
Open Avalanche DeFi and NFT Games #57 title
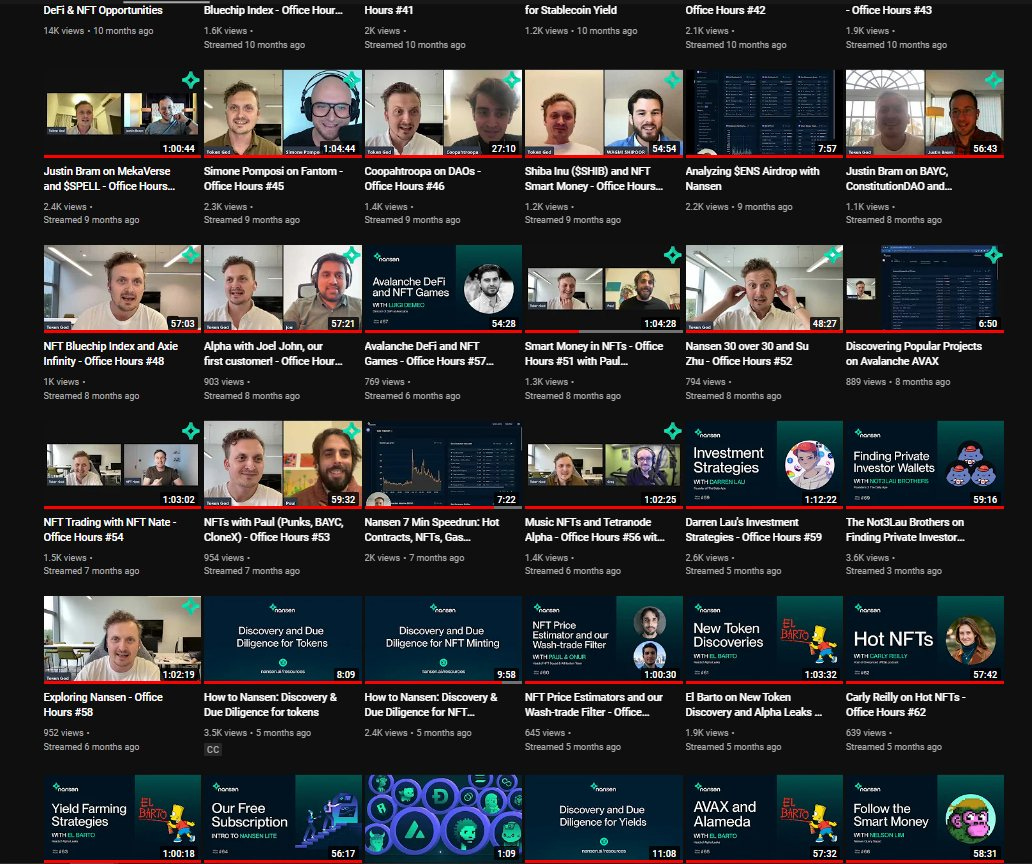429,353
